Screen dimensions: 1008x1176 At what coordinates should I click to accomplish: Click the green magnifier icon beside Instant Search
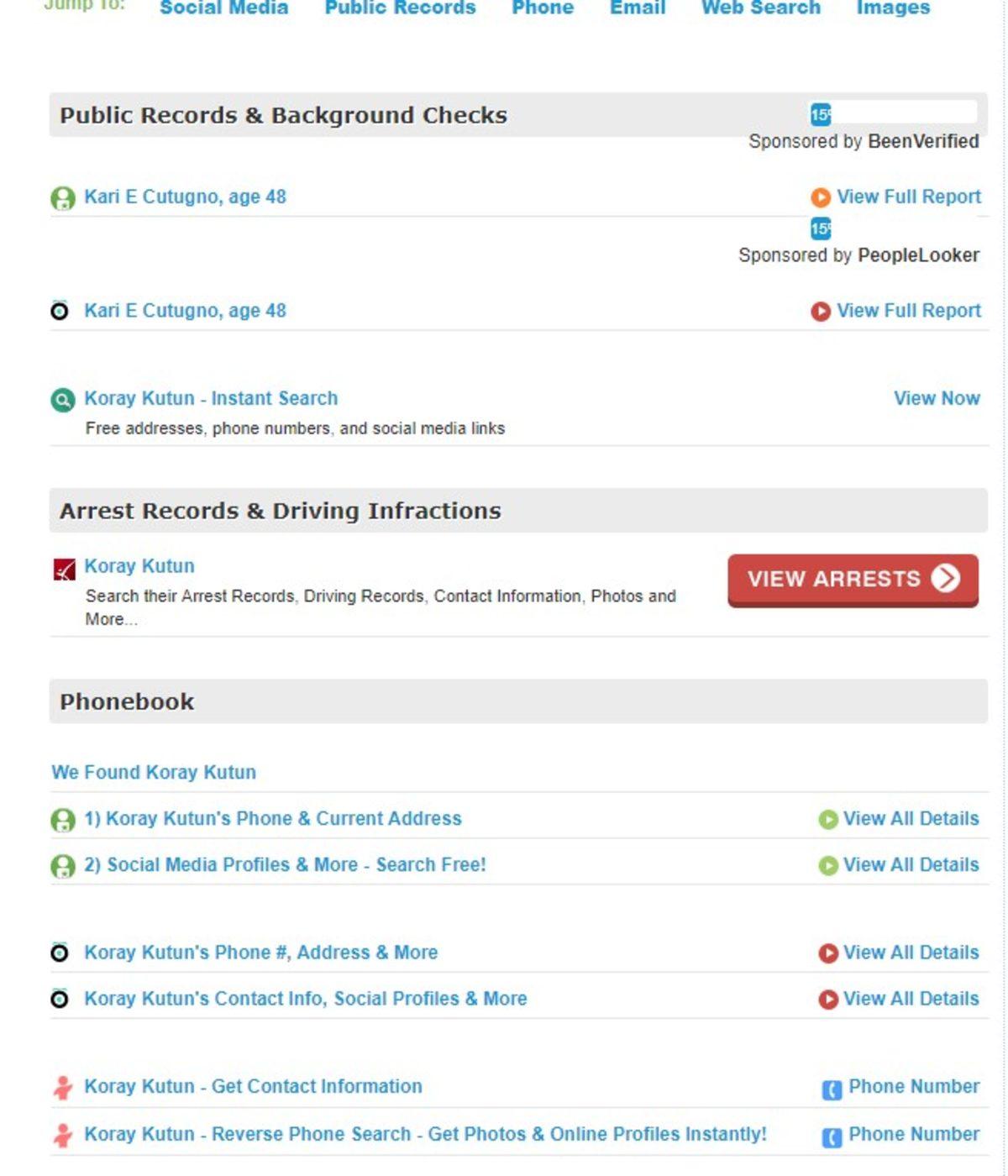click(x=63, y=400)
